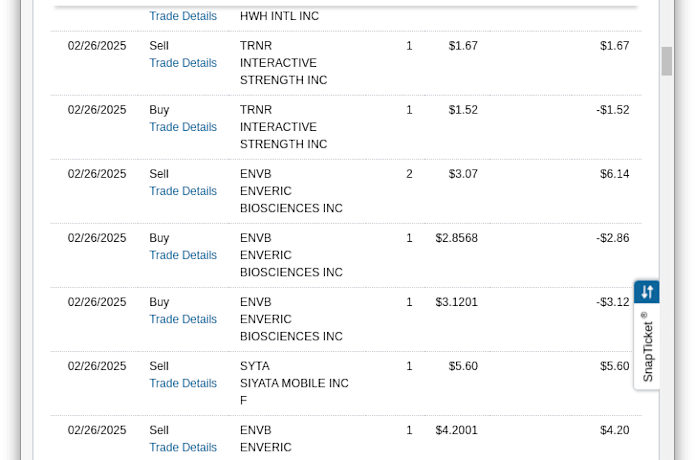Open Trade Details for TRNR buy at $1.52
695x460 pixels.
coord(183,127)
